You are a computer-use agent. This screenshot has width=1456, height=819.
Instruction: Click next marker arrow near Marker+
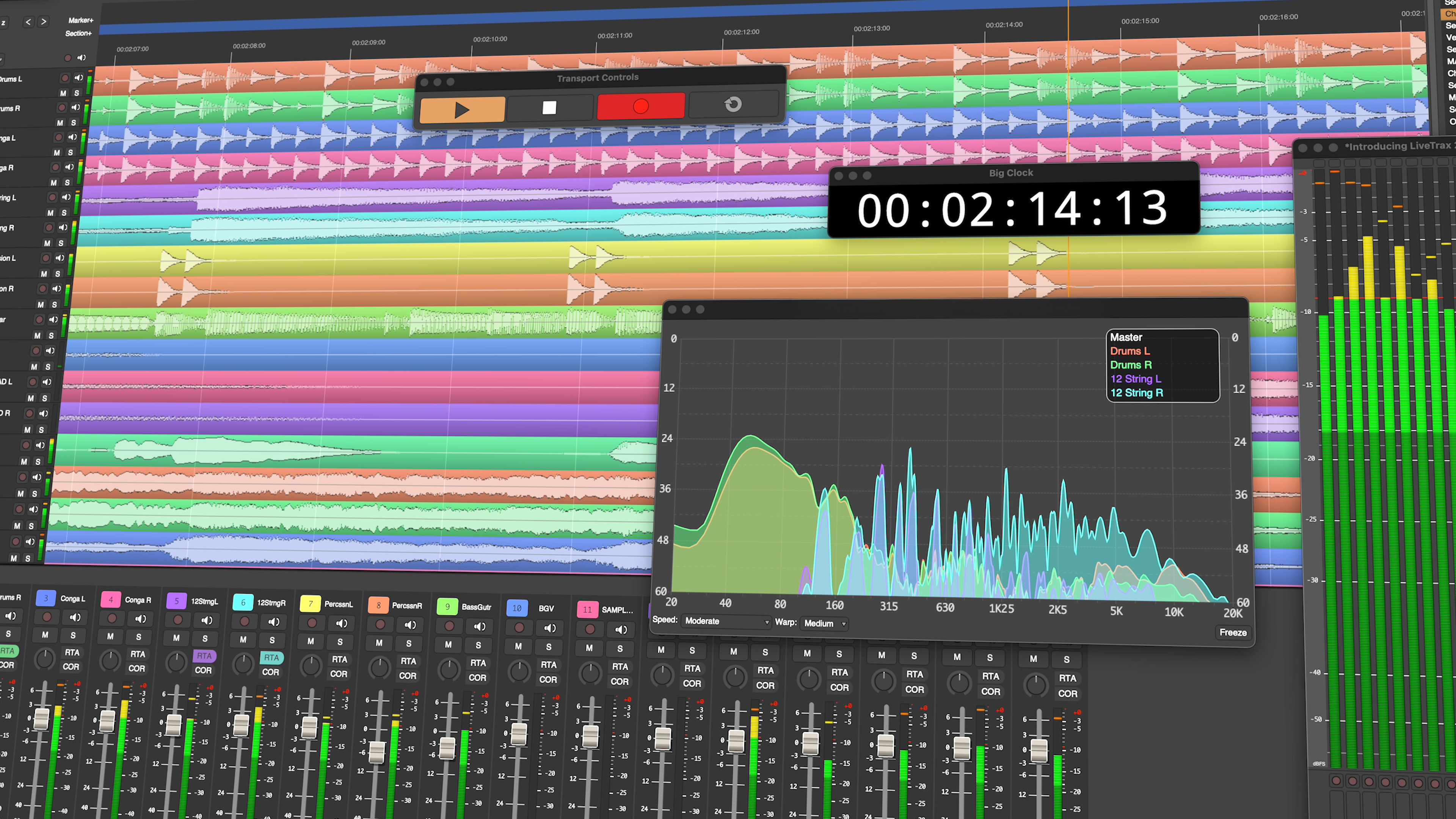44,22
